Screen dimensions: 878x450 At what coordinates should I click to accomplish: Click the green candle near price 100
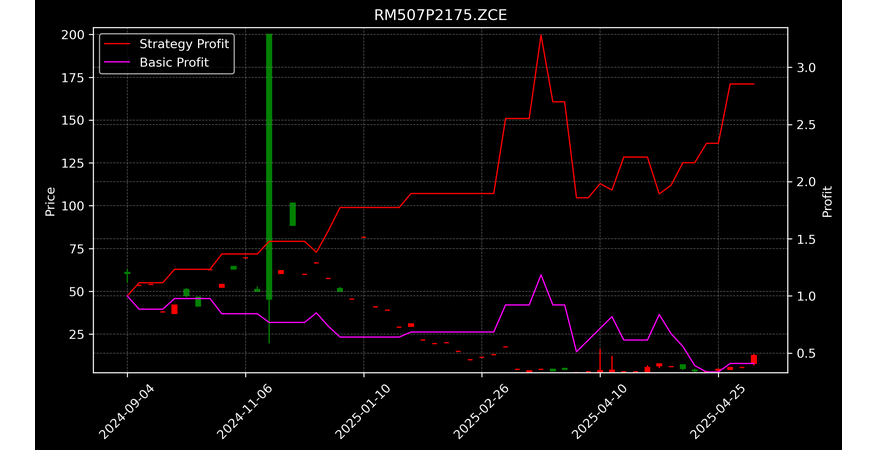(292, 214)
